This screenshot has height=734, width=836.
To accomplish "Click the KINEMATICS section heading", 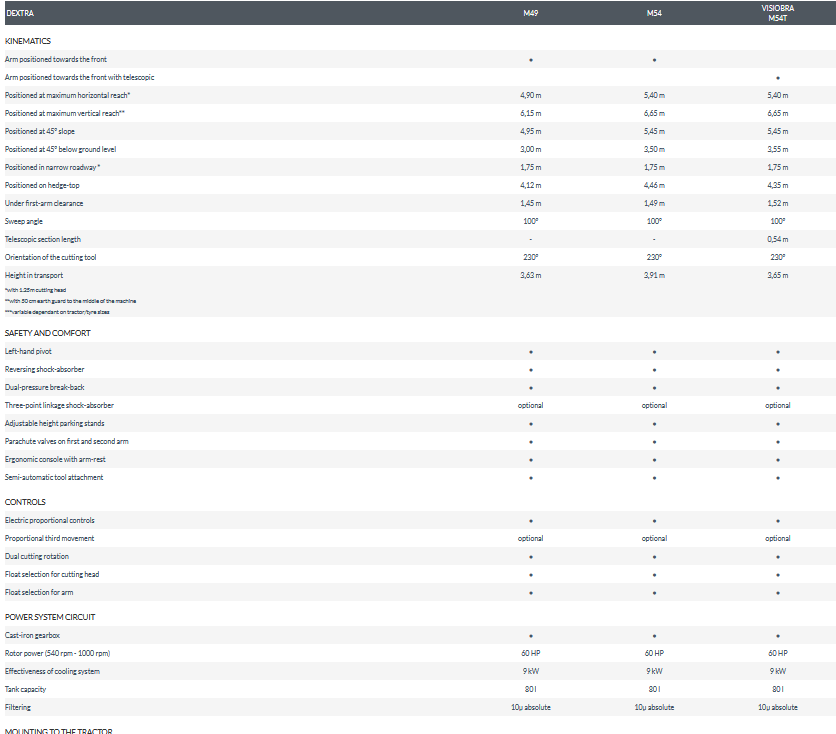I will pyautogui.click(x=28, y=41).
